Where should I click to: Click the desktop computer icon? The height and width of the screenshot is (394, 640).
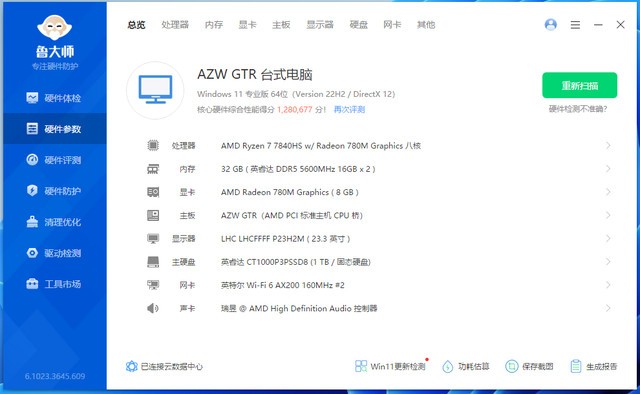tap(155, 90)
